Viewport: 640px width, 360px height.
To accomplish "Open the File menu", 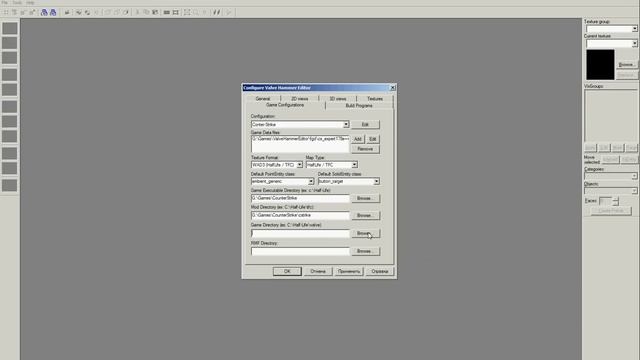I will click(4, 2).
